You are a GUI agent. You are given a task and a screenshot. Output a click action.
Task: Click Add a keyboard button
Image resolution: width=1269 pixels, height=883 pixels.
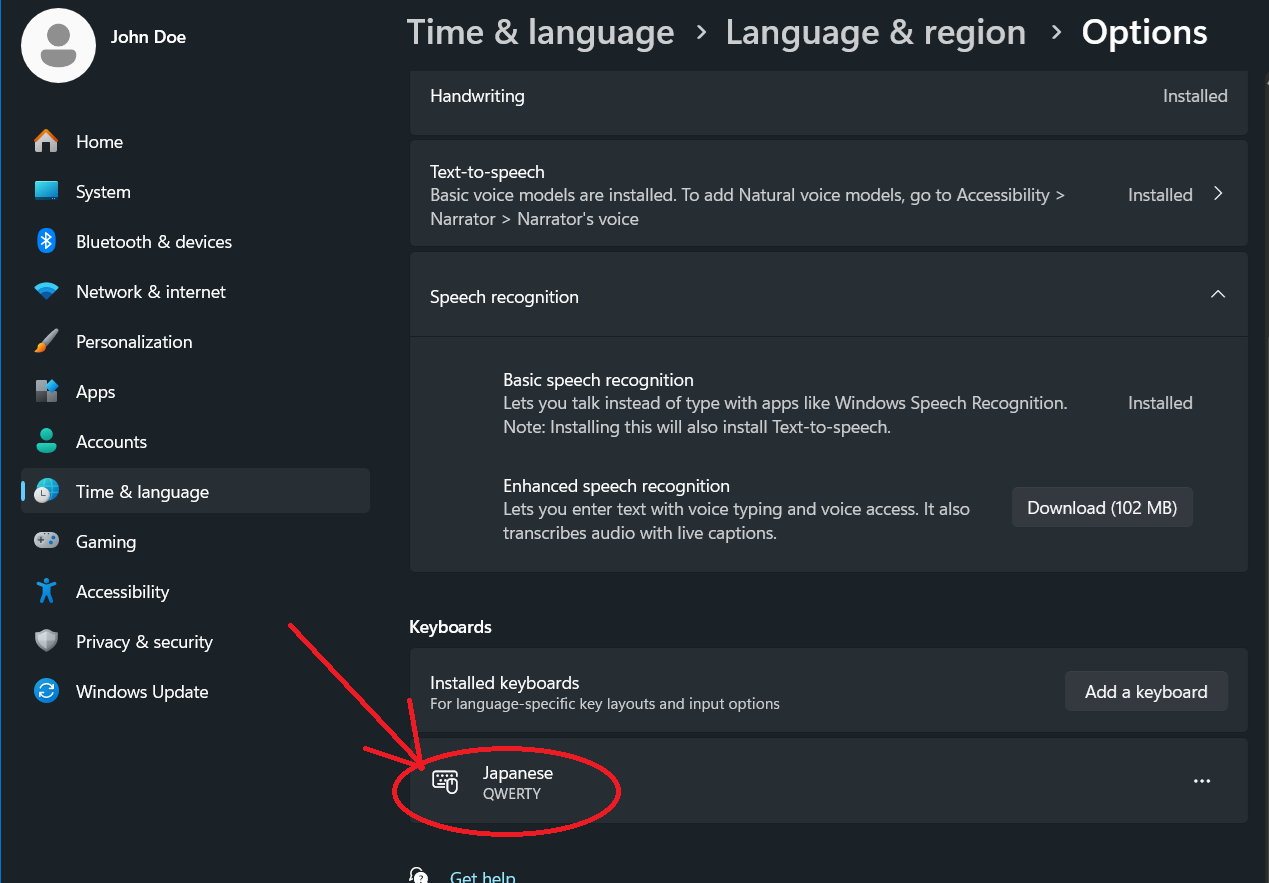pos(1146,692)
